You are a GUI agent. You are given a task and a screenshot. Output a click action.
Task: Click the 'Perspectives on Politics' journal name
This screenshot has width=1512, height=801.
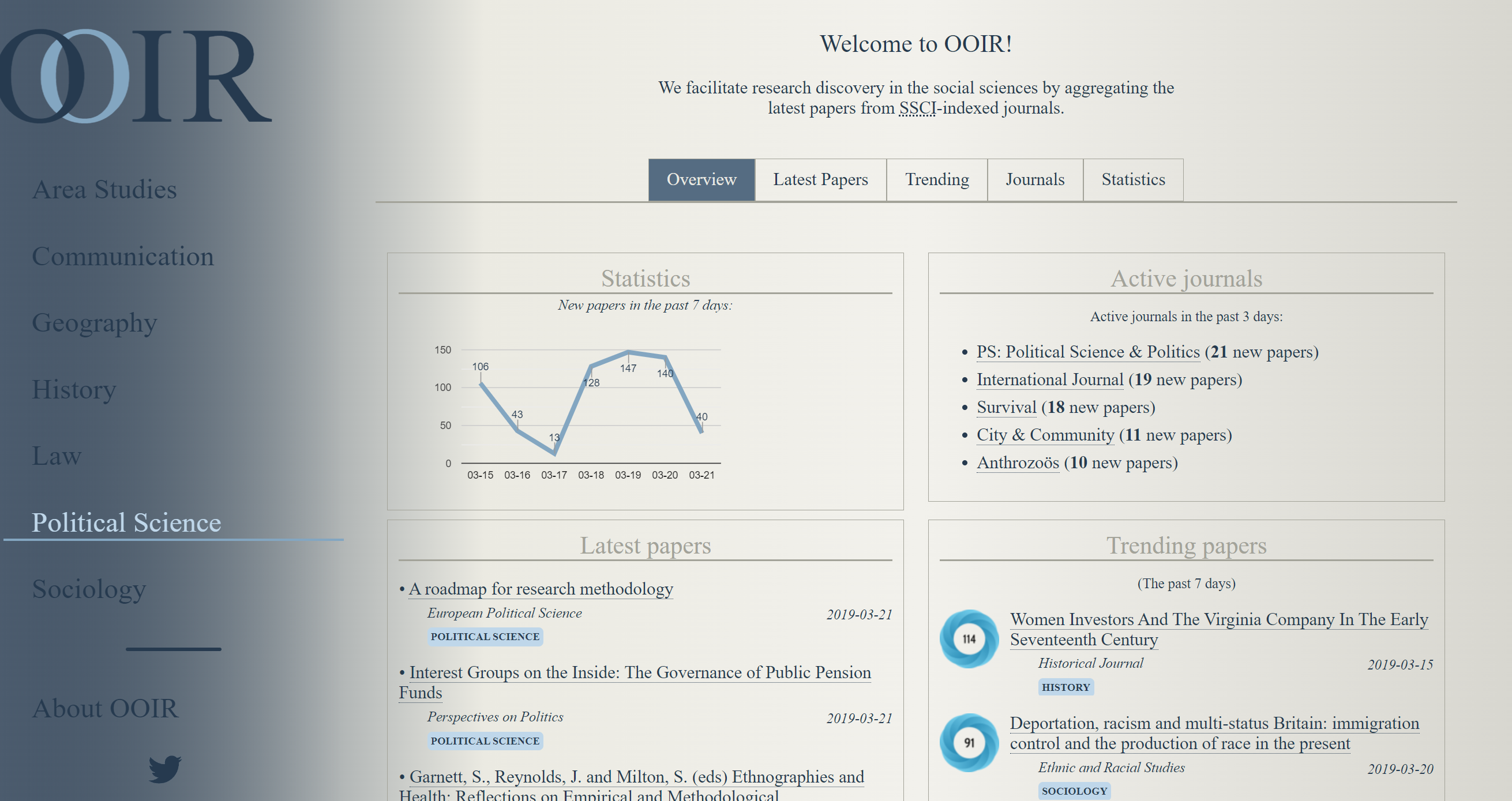point(495,717)
